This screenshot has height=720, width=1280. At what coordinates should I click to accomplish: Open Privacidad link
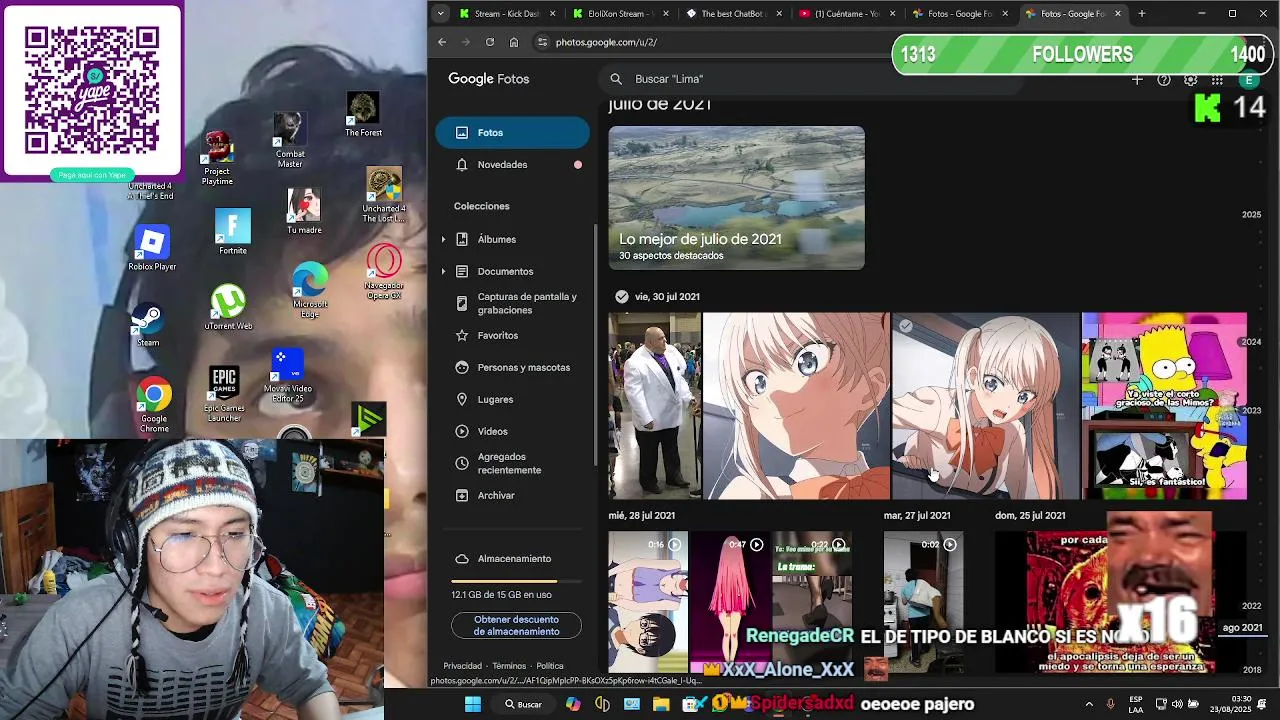(463, 666)
